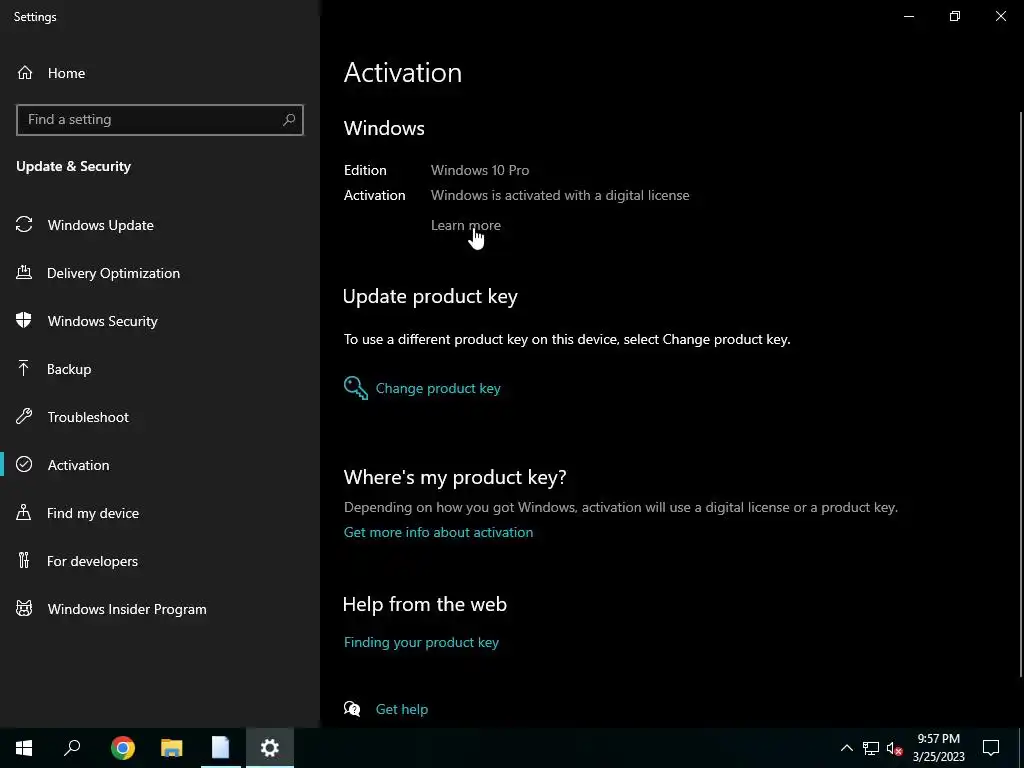The height and width of the screenshot is (768, 1024).
Task: Click the Windows Update sync arrows icon
Action: [x=24, y=225]
